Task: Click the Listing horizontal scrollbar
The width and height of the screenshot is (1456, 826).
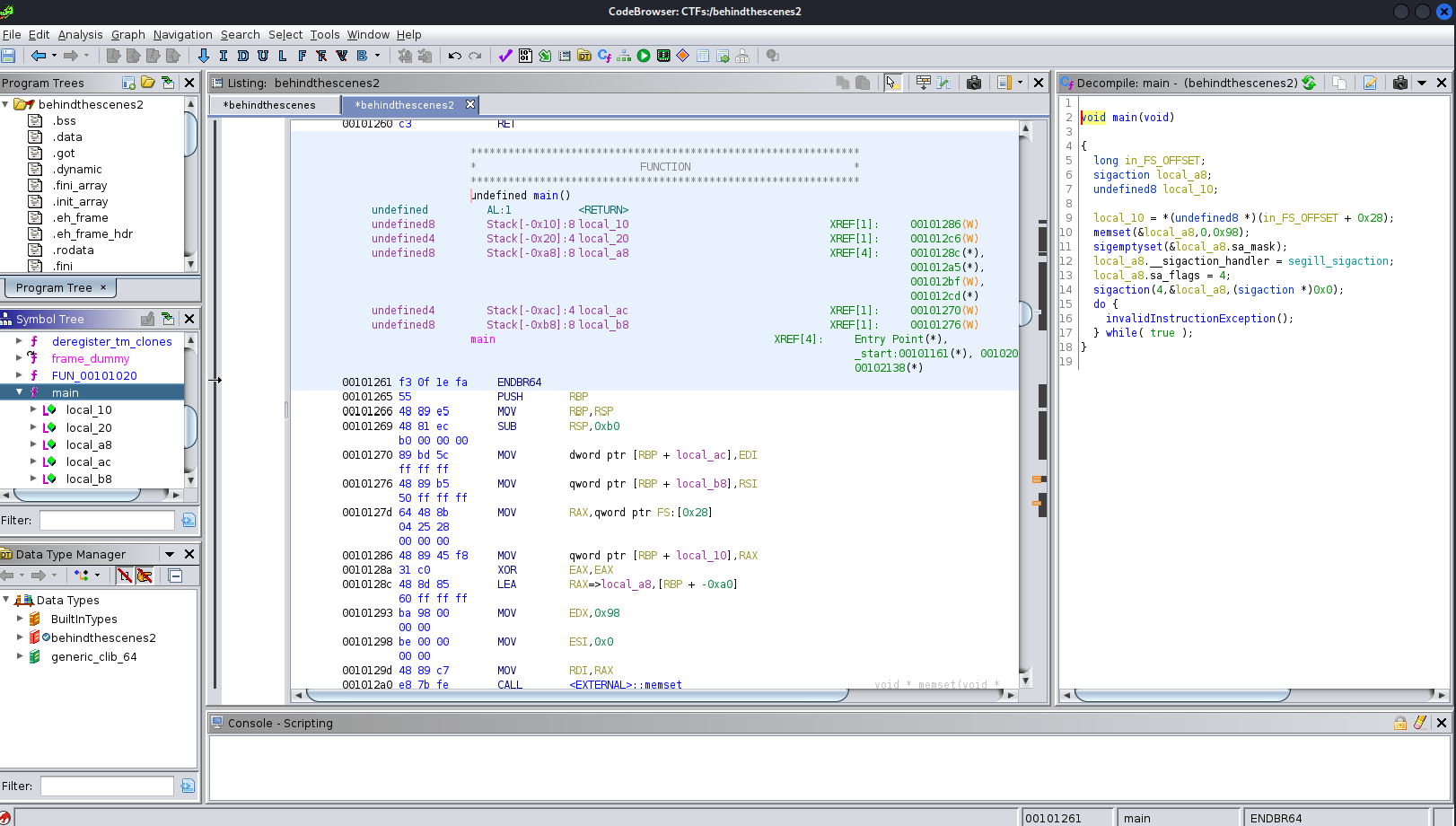Action: [x=577, y=695]
